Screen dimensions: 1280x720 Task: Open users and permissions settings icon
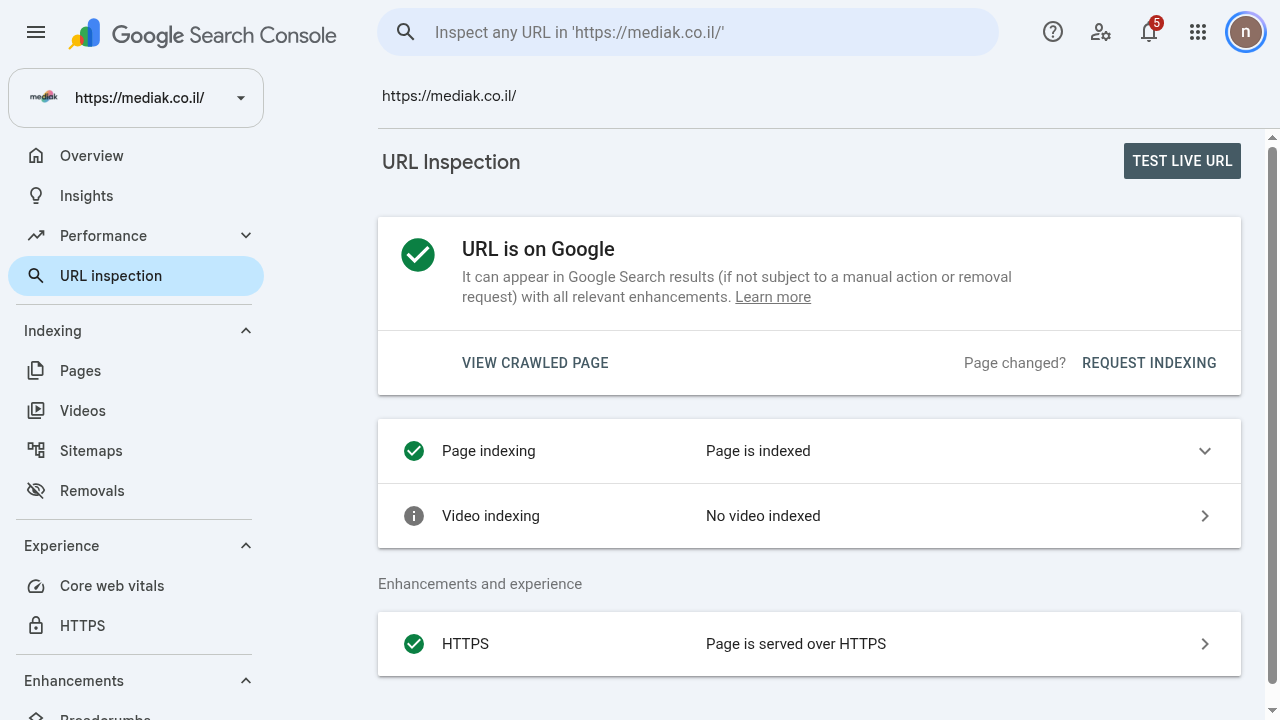coord(1101,32)
